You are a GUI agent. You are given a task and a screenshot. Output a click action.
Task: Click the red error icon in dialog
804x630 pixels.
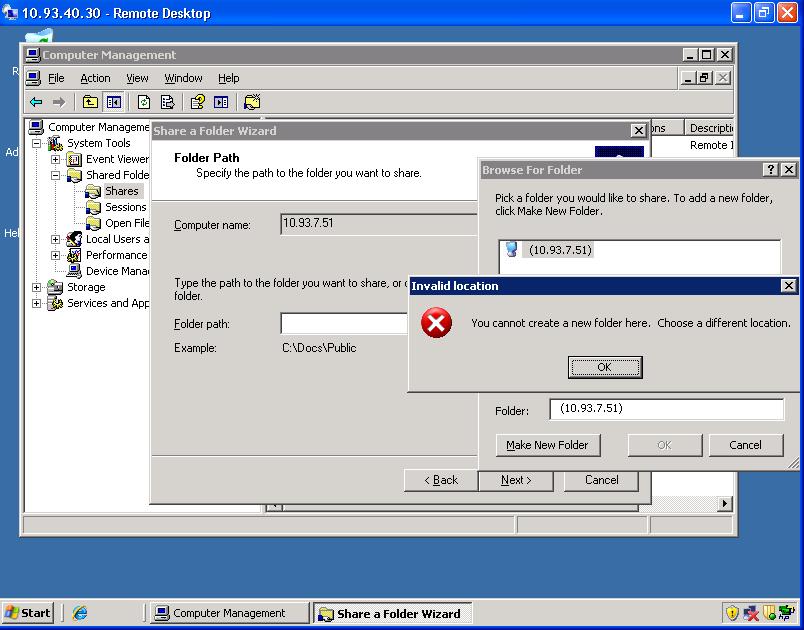(436, 323)
